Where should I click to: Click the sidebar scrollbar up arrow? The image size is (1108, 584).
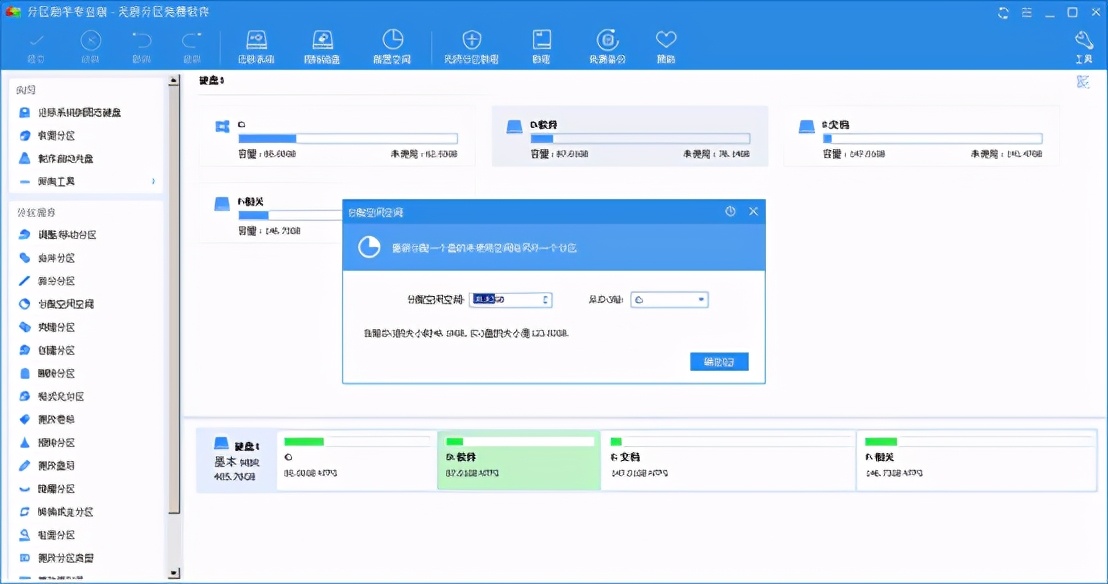point(174,81)
